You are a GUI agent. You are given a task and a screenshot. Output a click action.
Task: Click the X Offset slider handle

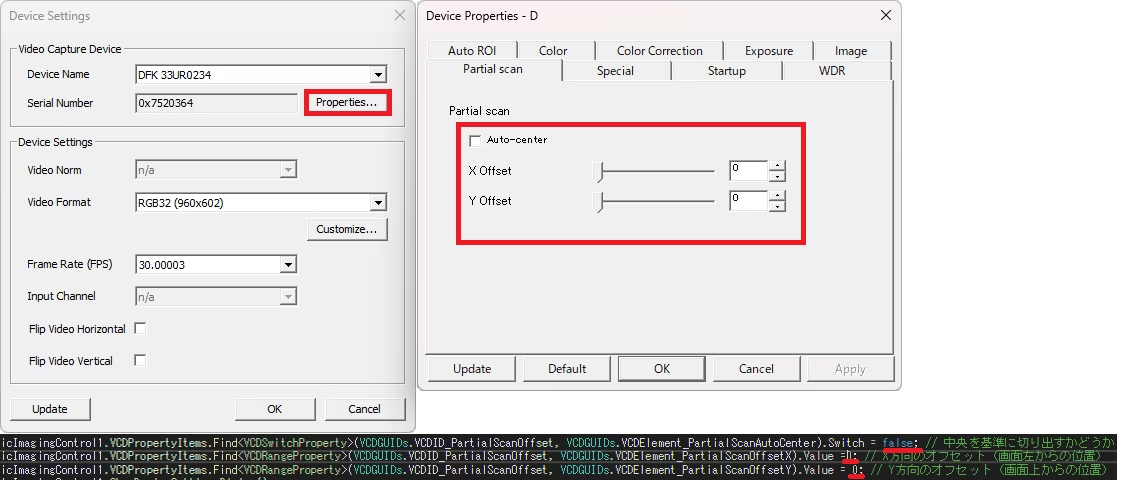[x=599, y=172]
